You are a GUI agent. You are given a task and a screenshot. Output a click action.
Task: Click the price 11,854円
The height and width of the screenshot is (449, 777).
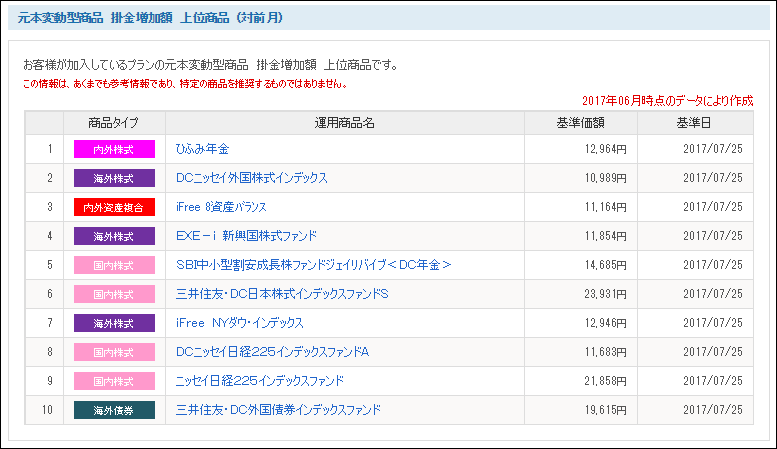(606, 236)
